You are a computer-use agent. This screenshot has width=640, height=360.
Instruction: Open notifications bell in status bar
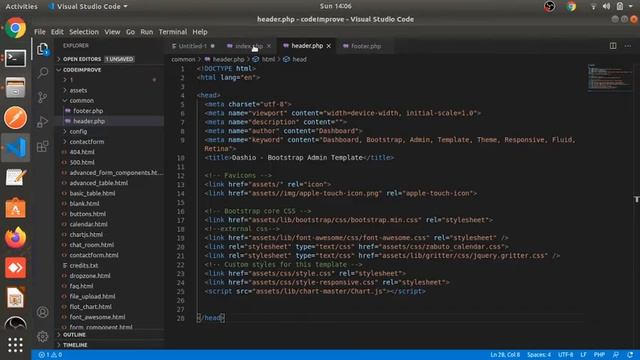(x=630, y=355)
